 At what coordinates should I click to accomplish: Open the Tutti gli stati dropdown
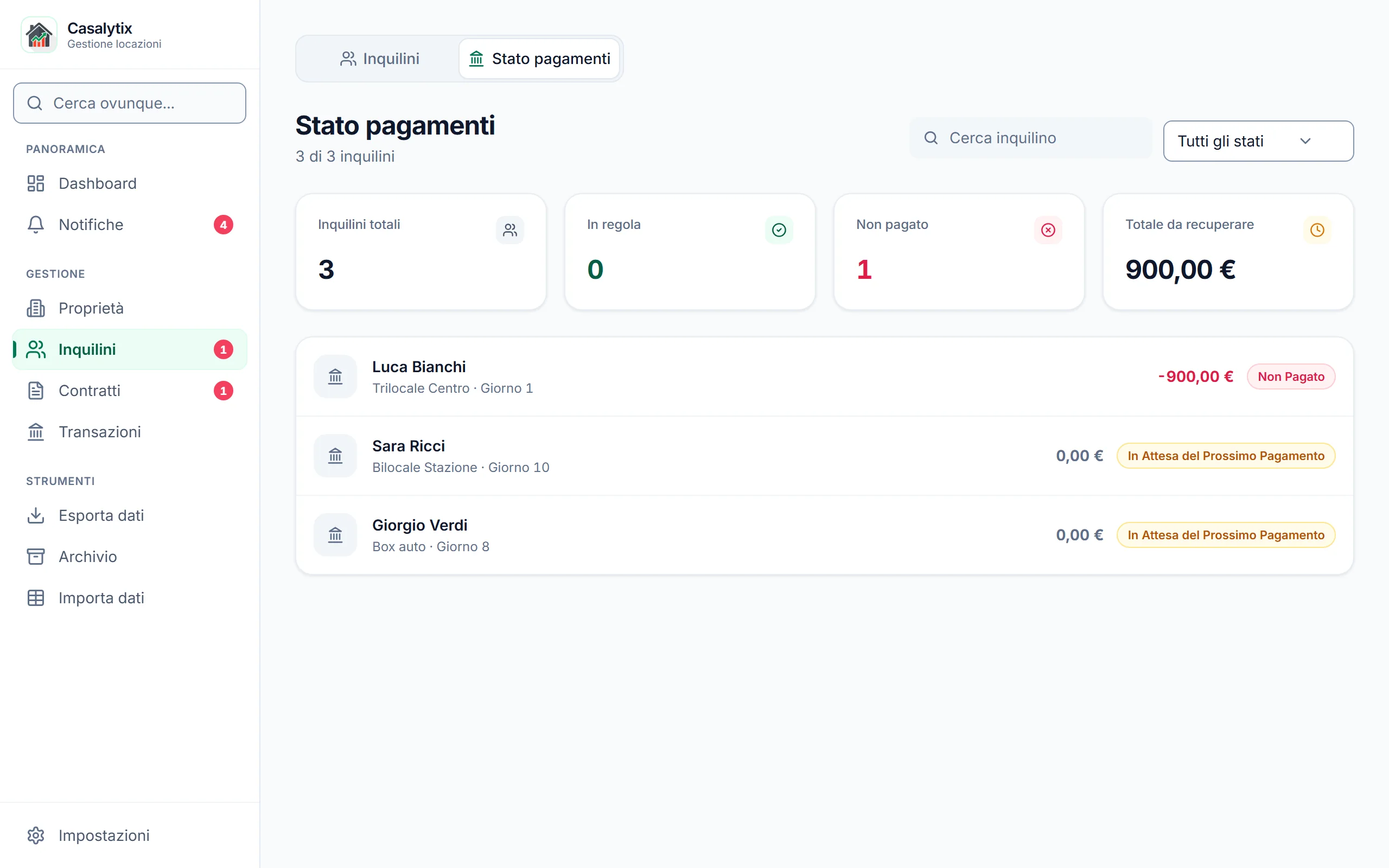tap(1258, 141)
